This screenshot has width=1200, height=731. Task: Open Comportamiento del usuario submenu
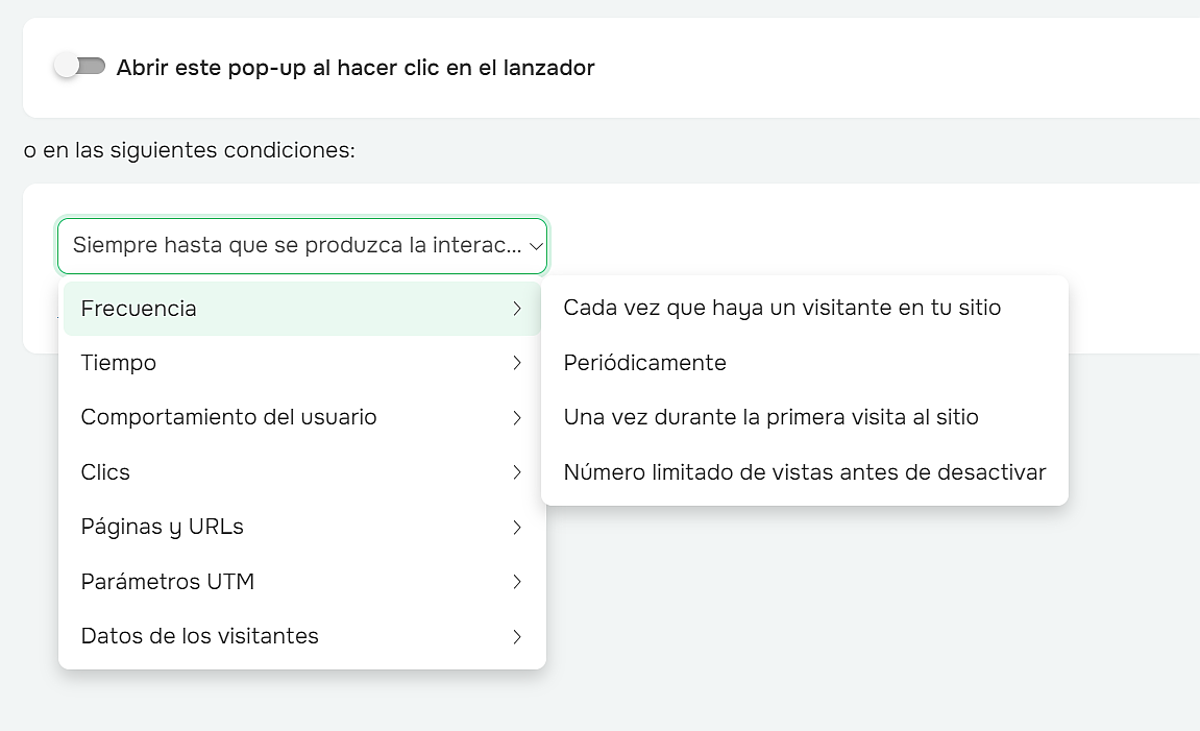[302, 417]
